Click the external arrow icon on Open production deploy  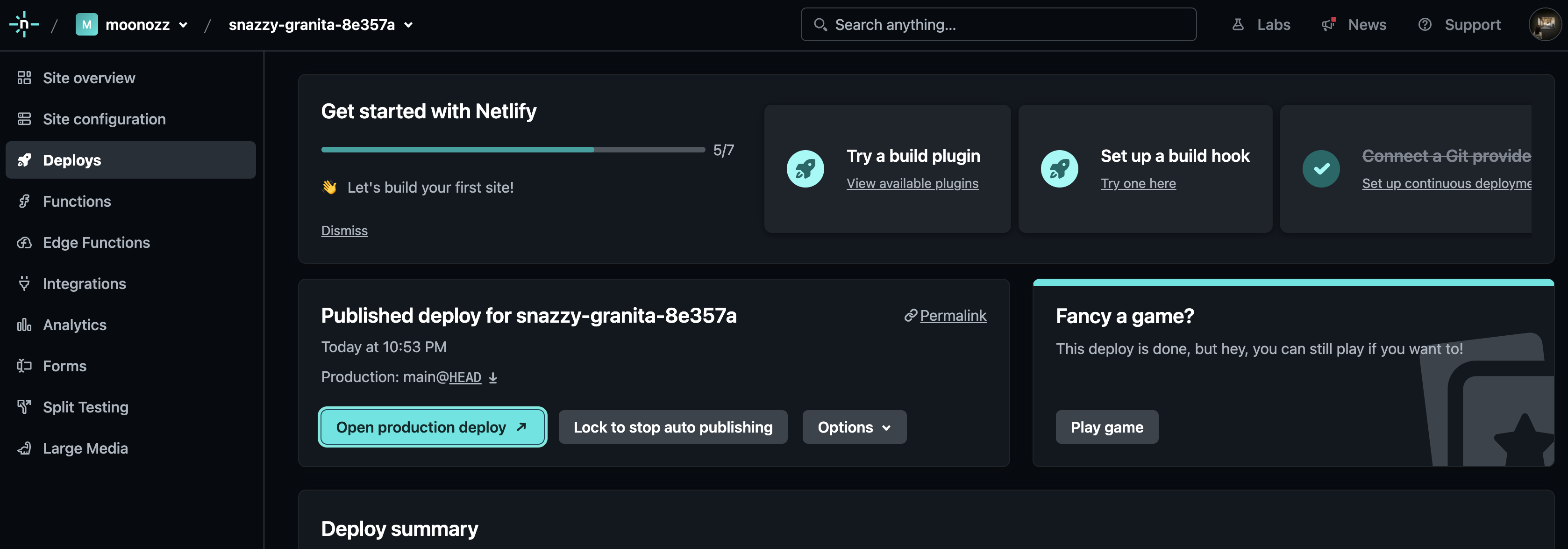click(x=521, y=426)
